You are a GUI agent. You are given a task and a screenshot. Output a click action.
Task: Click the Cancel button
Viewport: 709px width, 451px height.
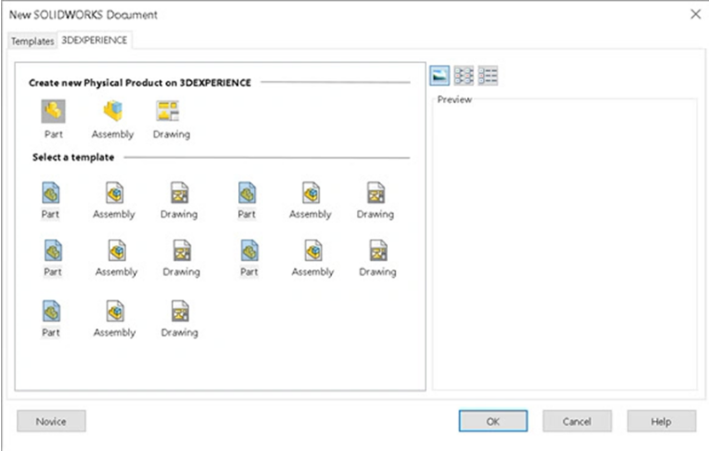(x=577, y=421)
